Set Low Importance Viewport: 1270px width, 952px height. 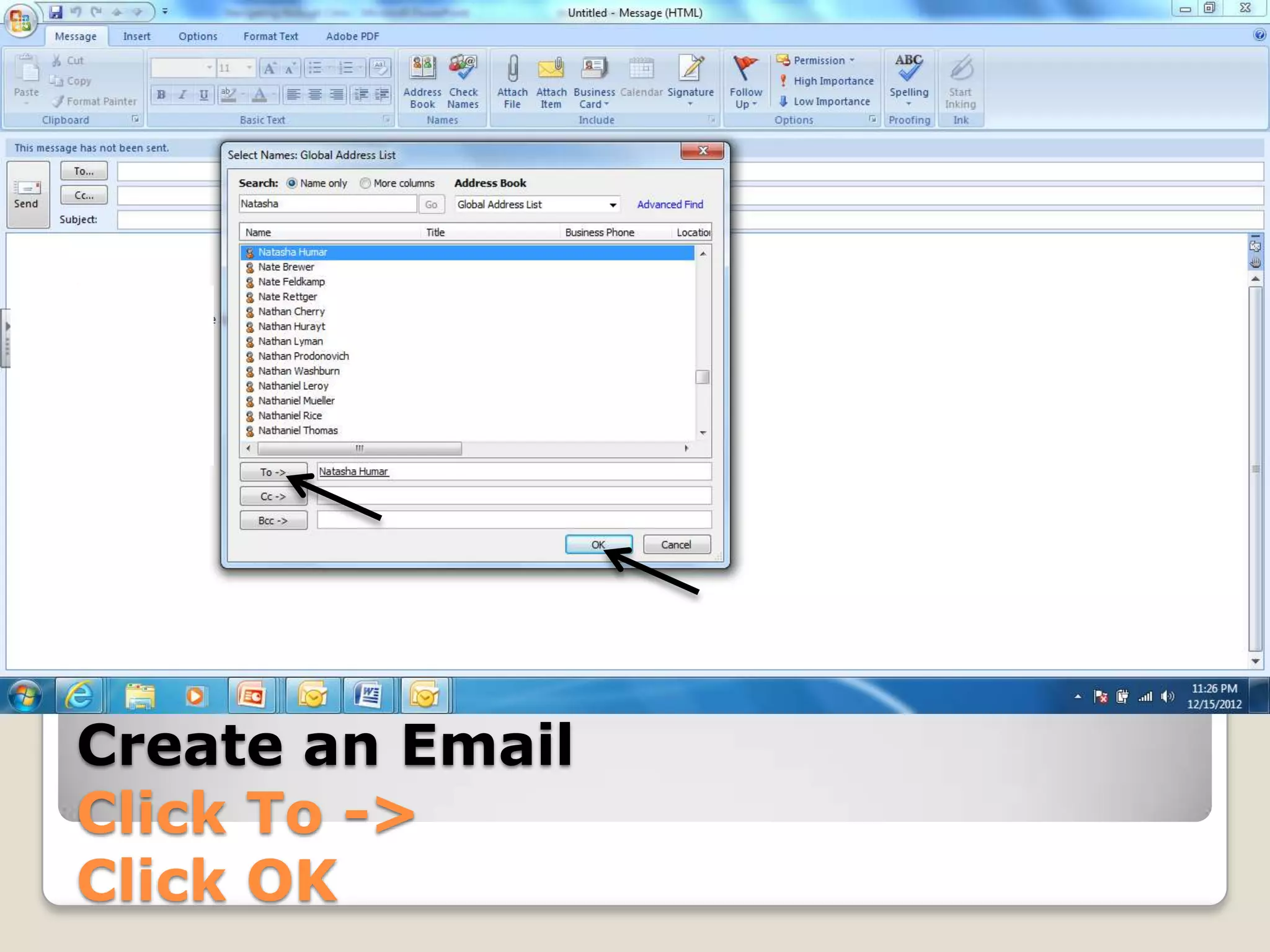[x=824, y=101]
